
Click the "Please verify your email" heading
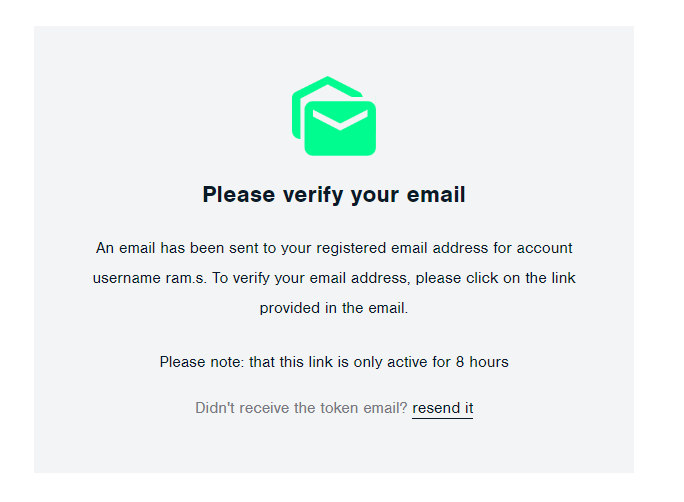point(334,195)
